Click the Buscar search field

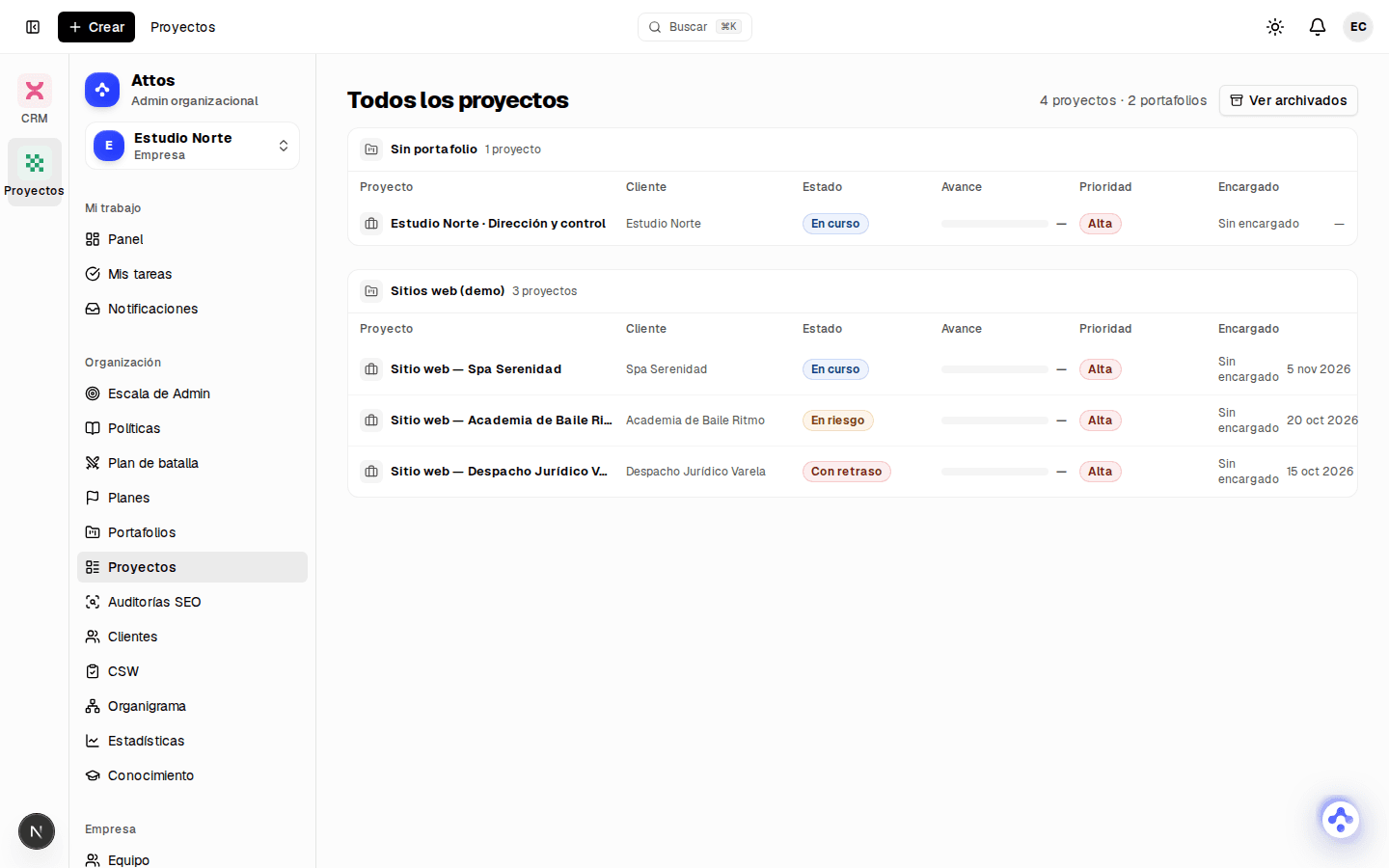[694, 27]
